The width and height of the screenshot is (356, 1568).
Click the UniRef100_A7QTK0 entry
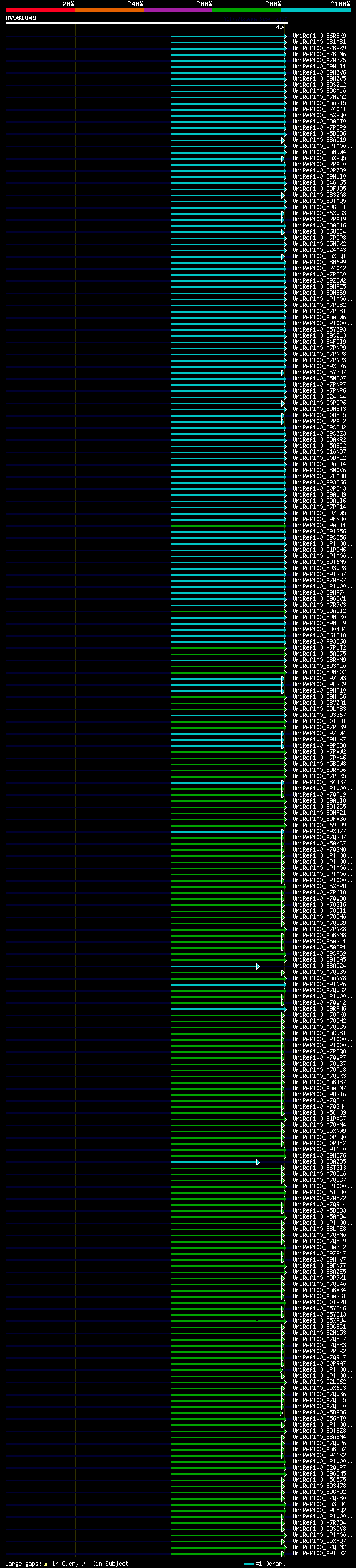(319, 1015)
